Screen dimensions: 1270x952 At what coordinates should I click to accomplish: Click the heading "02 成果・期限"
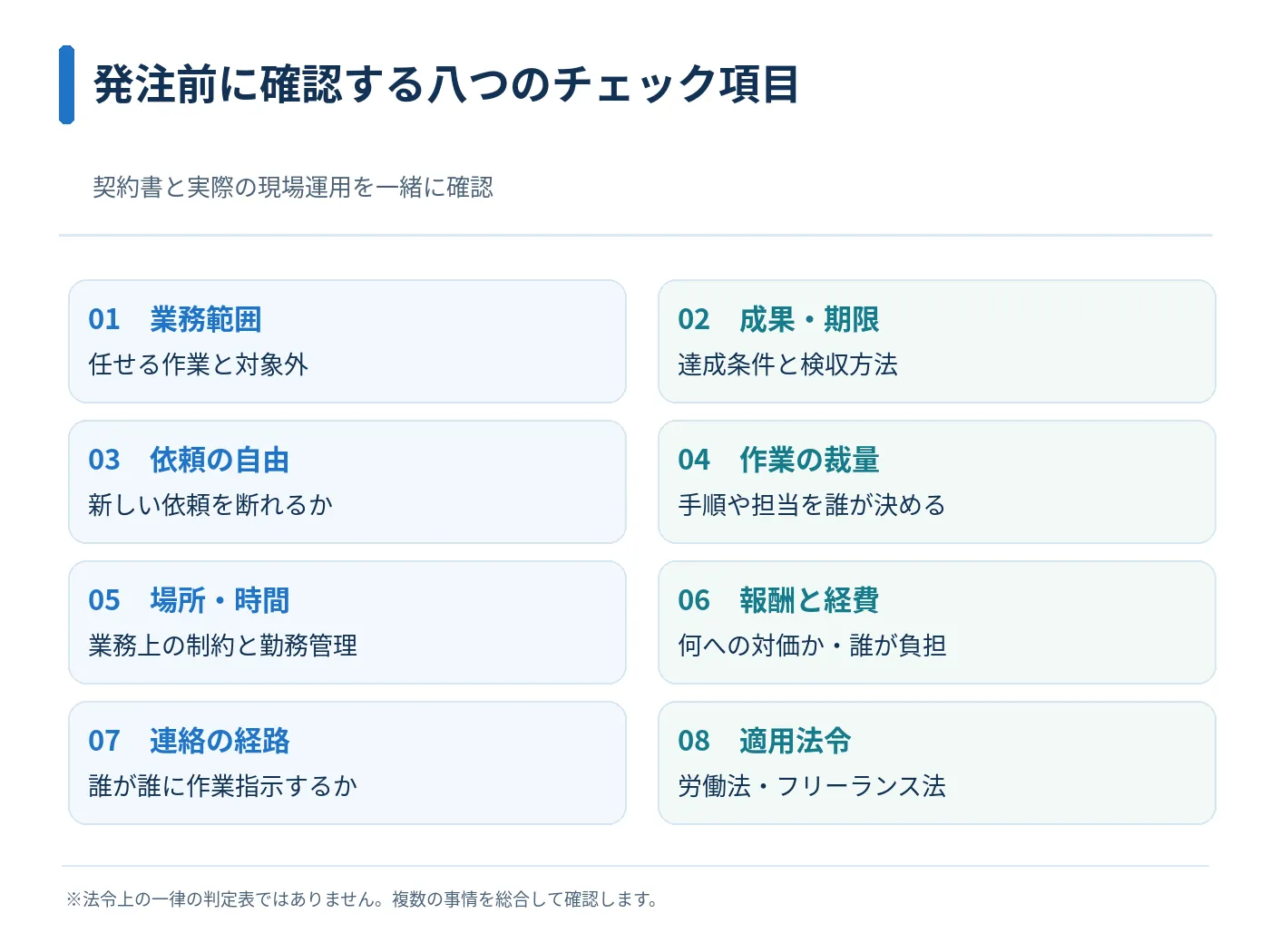coord(778,319)
